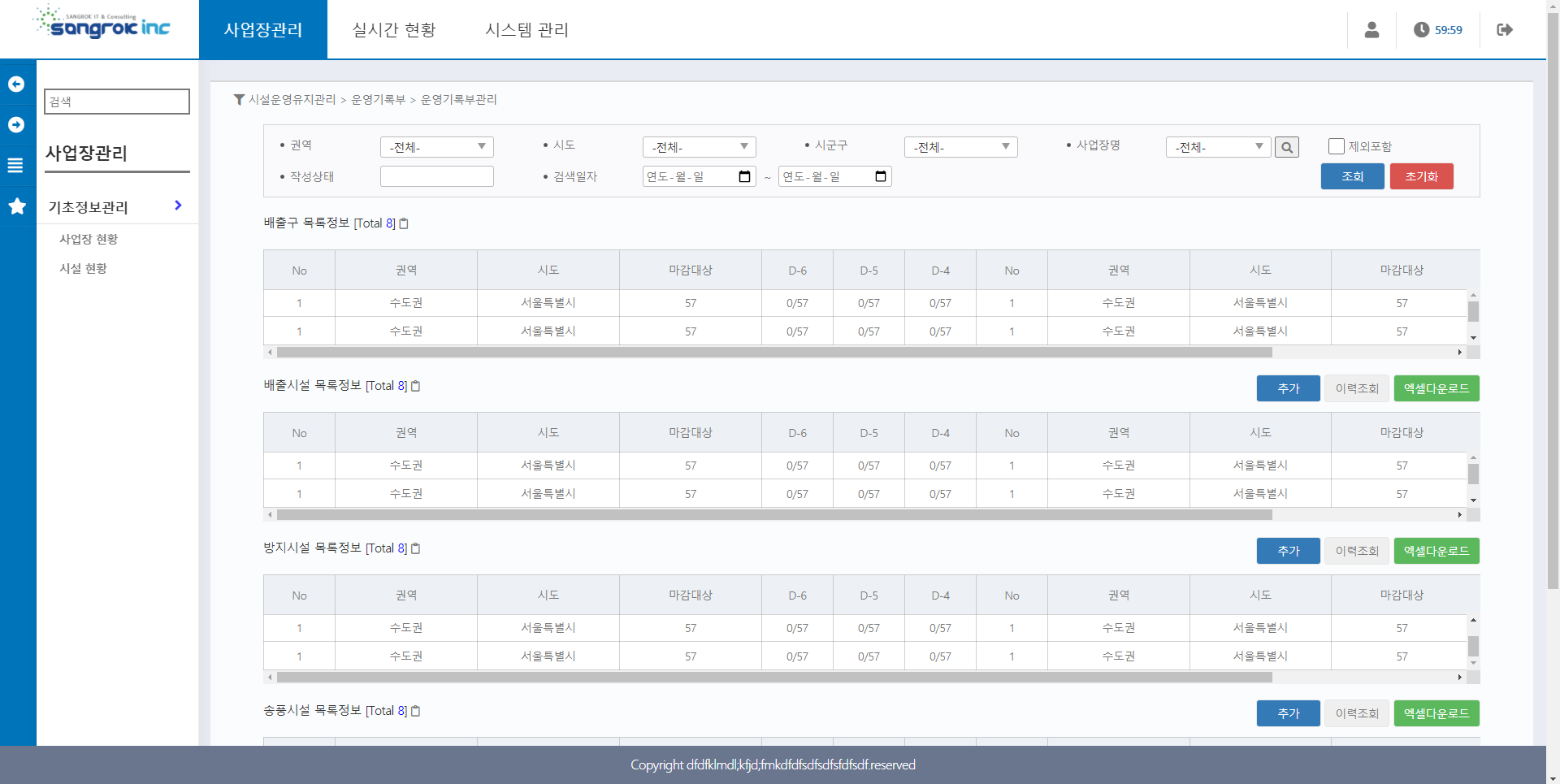Switch to the 실시간 현황 tab
Image resolution: width=1560 pixels, height=784 pixels.
394,29
